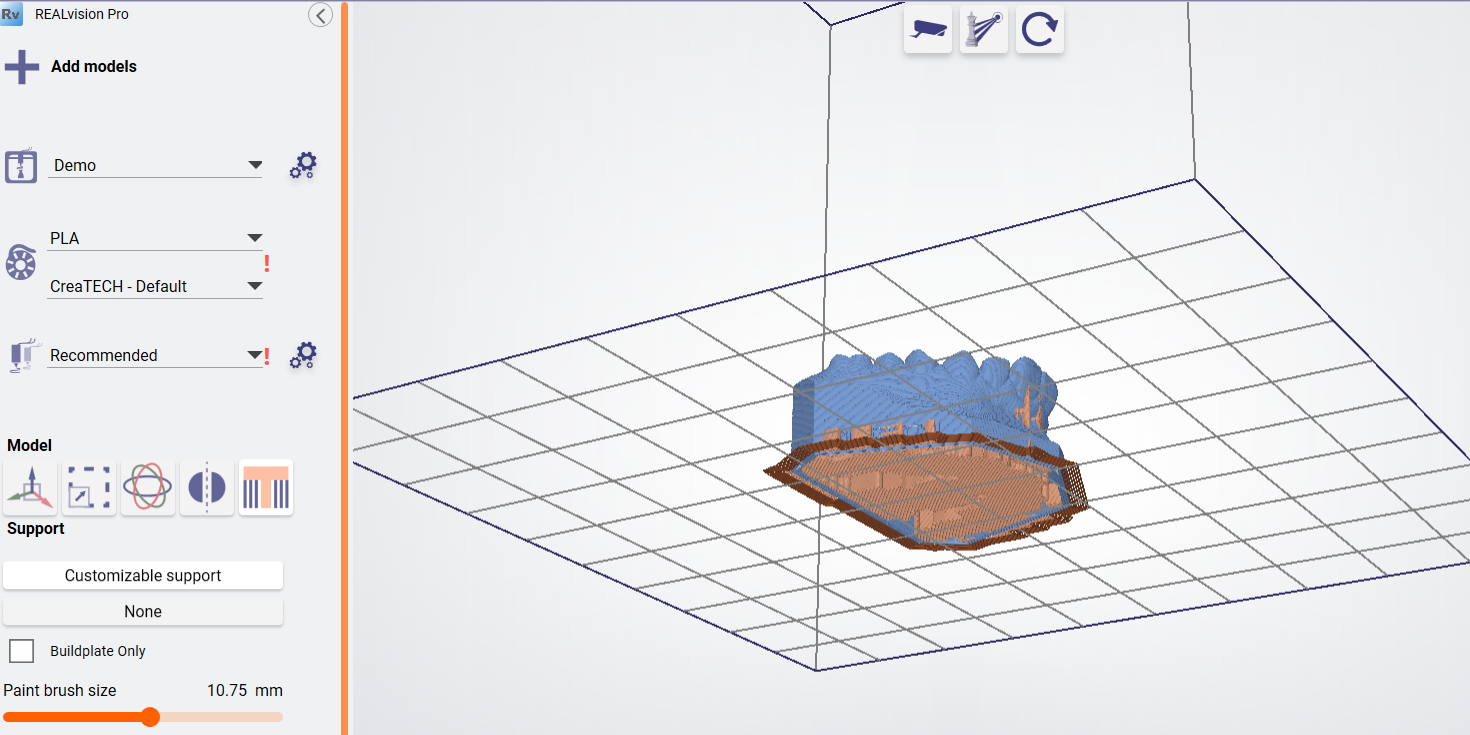Enable the Buildplate Only checkbox
Viewport: 1470px width, 735px height.
(x=21, y=650)
